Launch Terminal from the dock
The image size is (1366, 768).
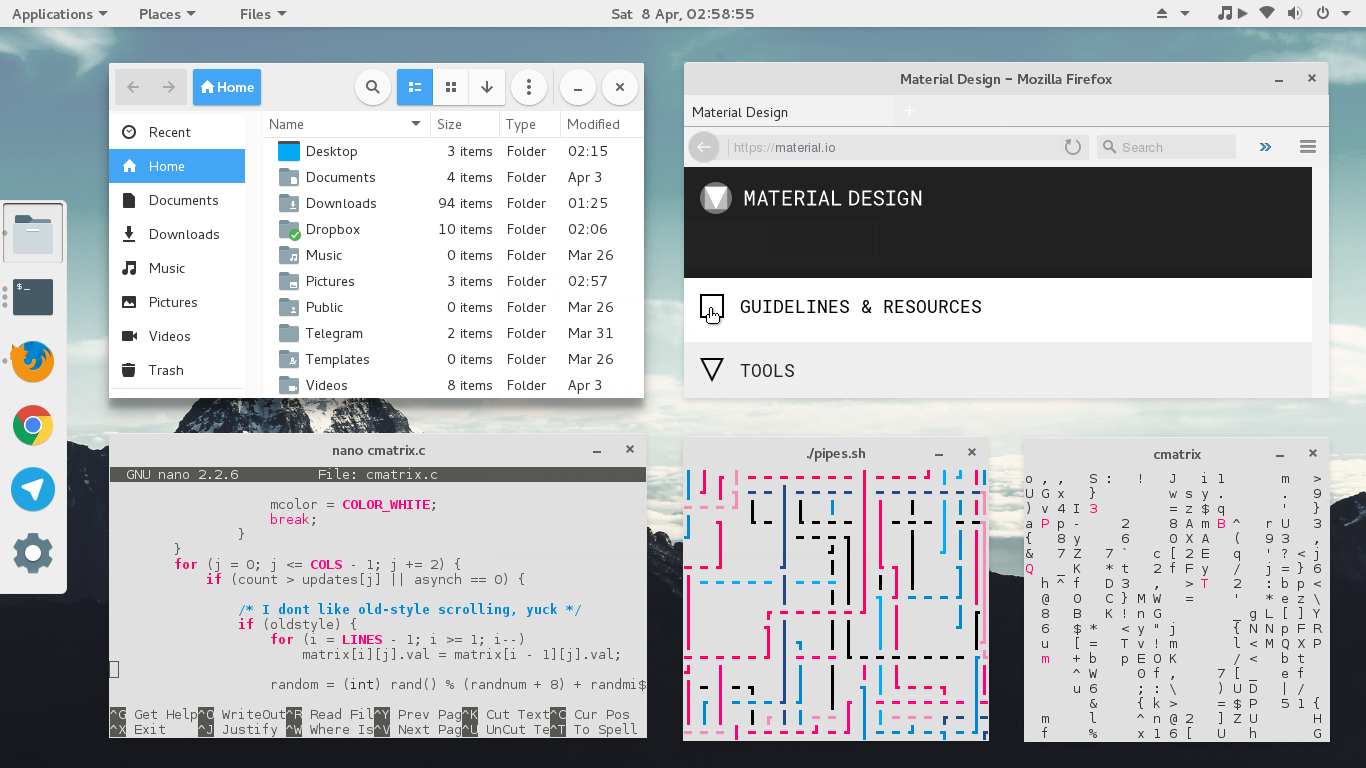33,297
